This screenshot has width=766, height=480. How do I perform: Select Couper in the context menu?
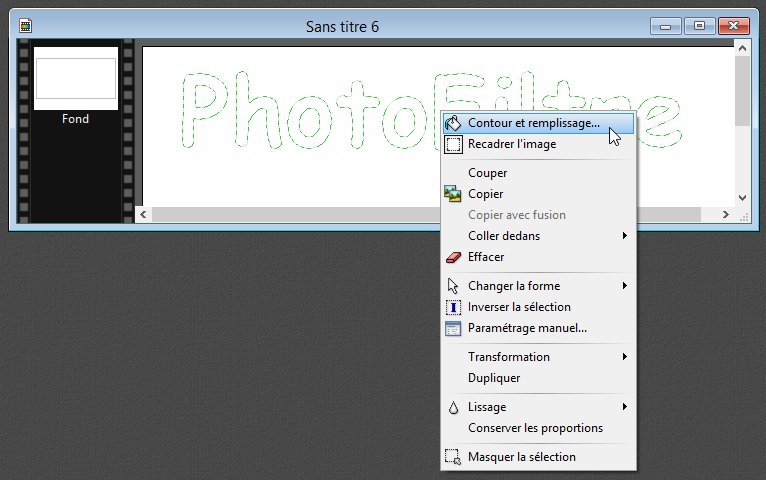(538, 173)
